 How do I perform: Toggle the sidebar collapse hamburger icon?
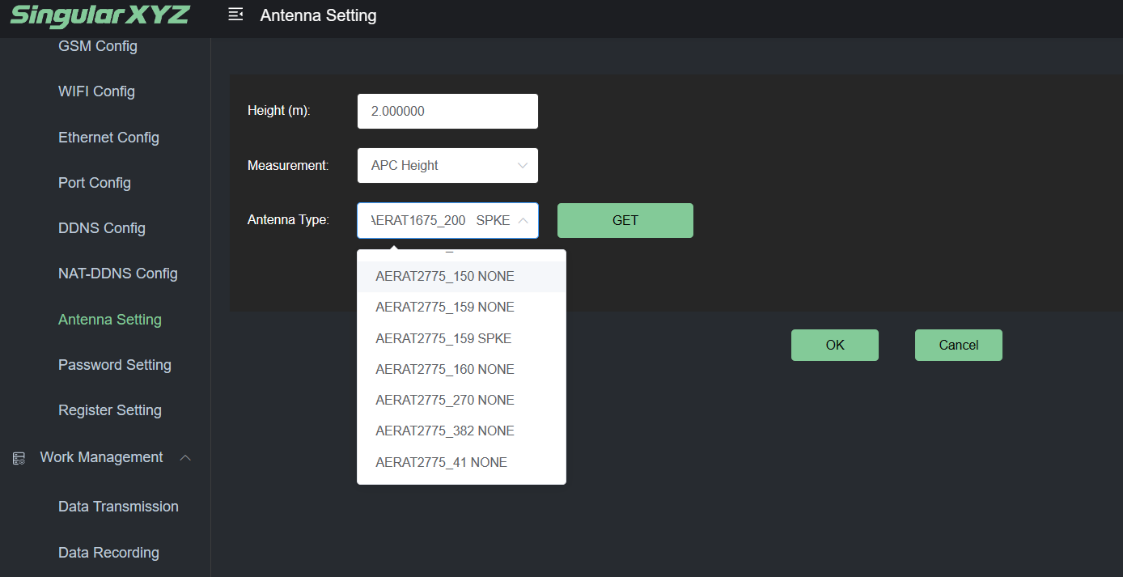pyautogui.click(x=235, y=15)
